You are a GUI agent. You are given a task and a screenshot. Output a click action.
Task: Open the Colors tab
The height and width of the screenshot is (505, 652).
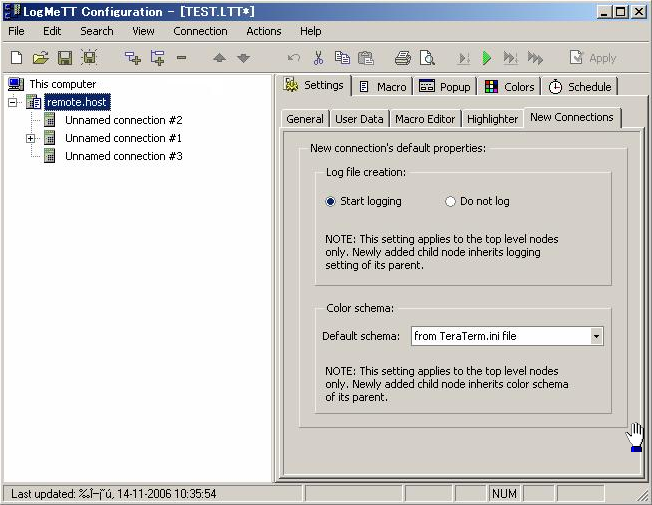pyautogui.click(x=510, y=86)
